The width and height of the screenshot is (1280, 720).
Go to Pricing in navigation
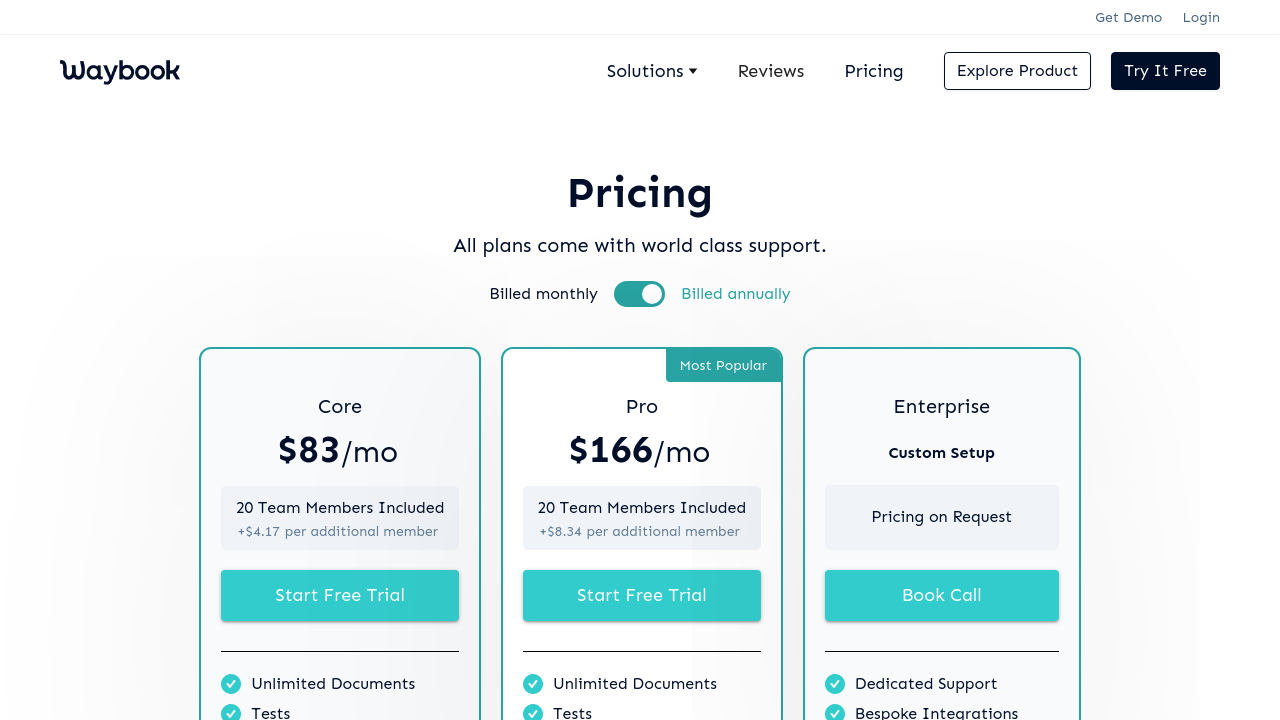(x=873, y=71)
